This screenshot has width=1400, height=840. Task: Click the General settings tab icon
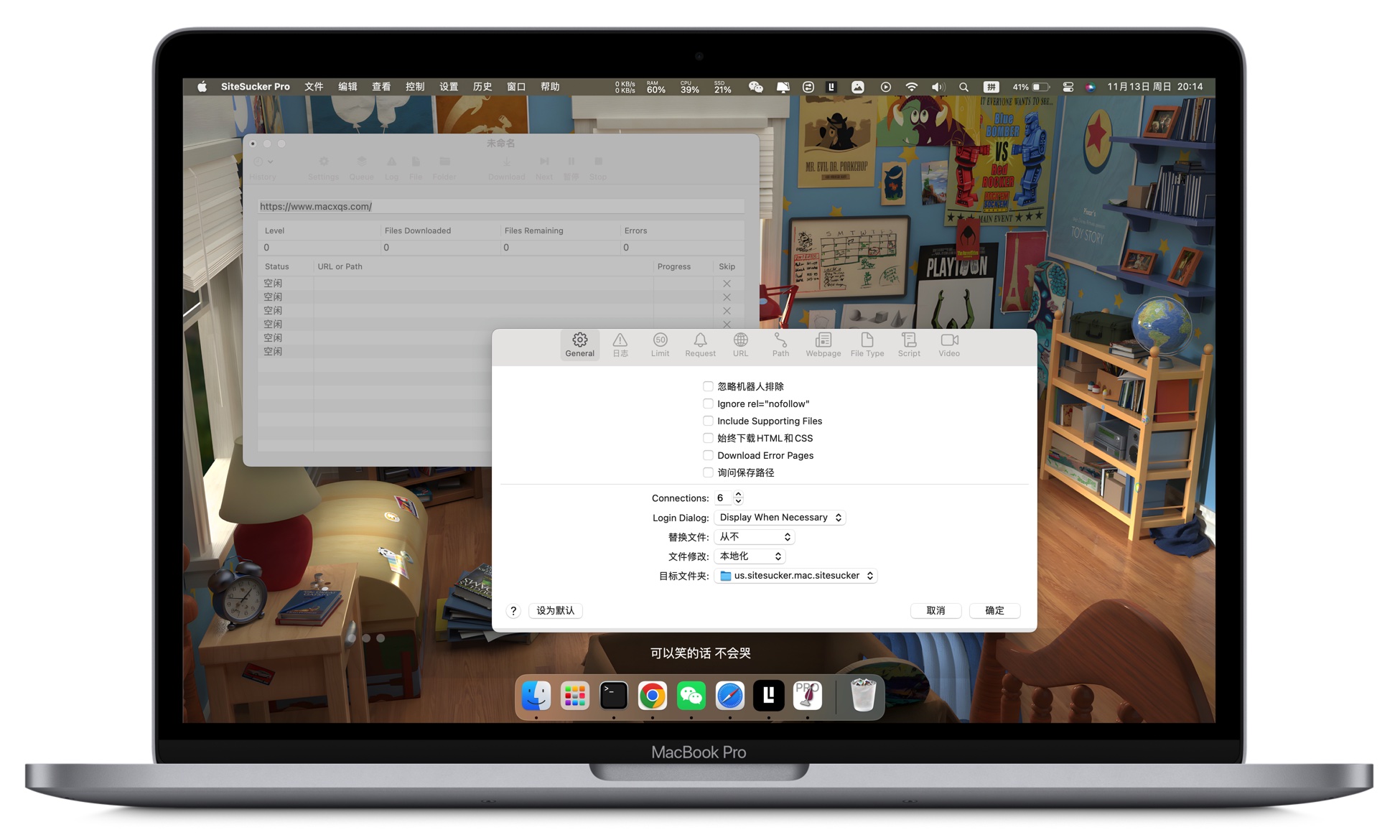pyautogui.click(x=579, y=343)
